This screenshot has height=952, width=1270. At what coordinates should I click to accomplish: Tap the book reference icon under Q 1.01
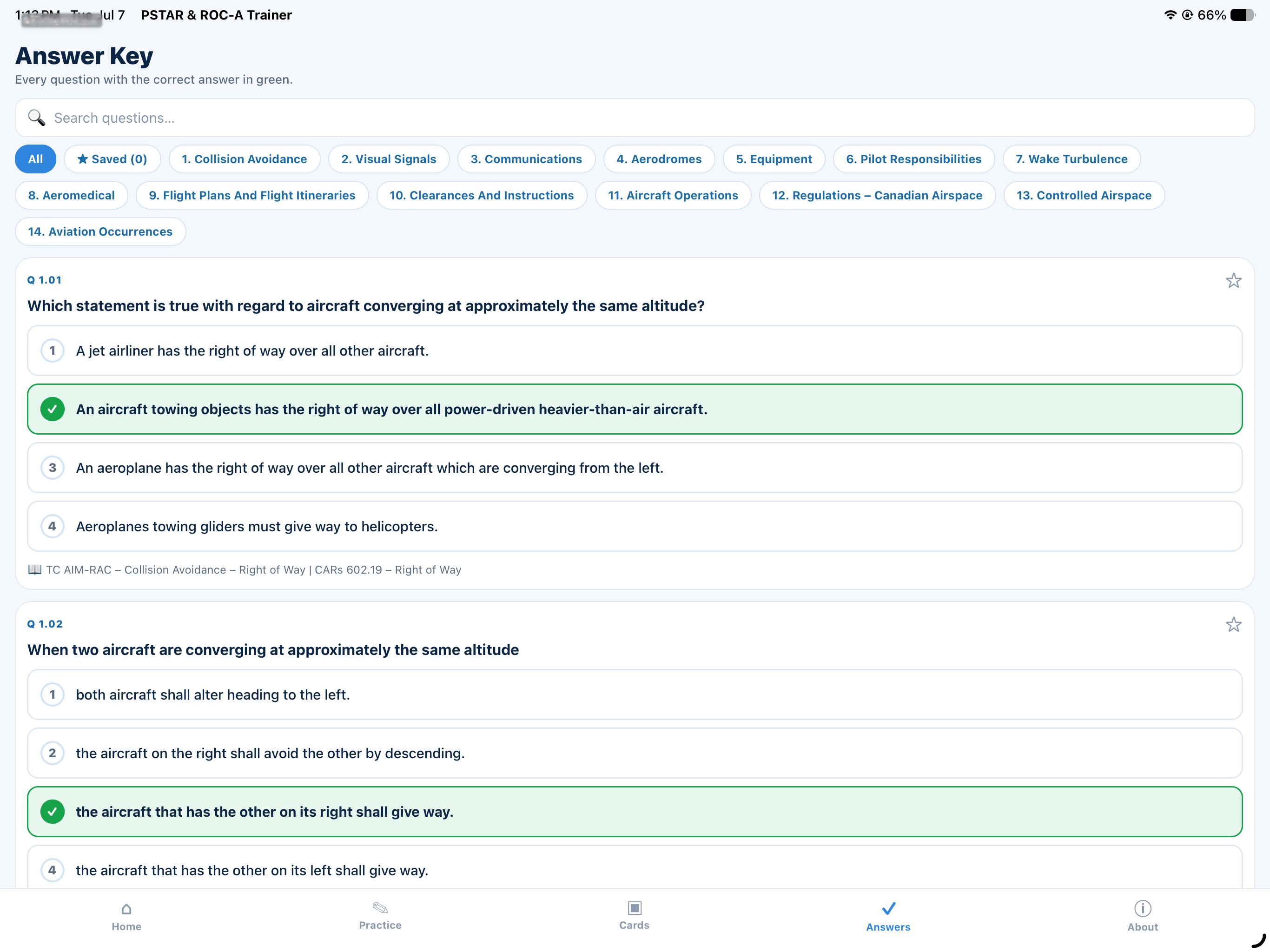click(34, 569)
